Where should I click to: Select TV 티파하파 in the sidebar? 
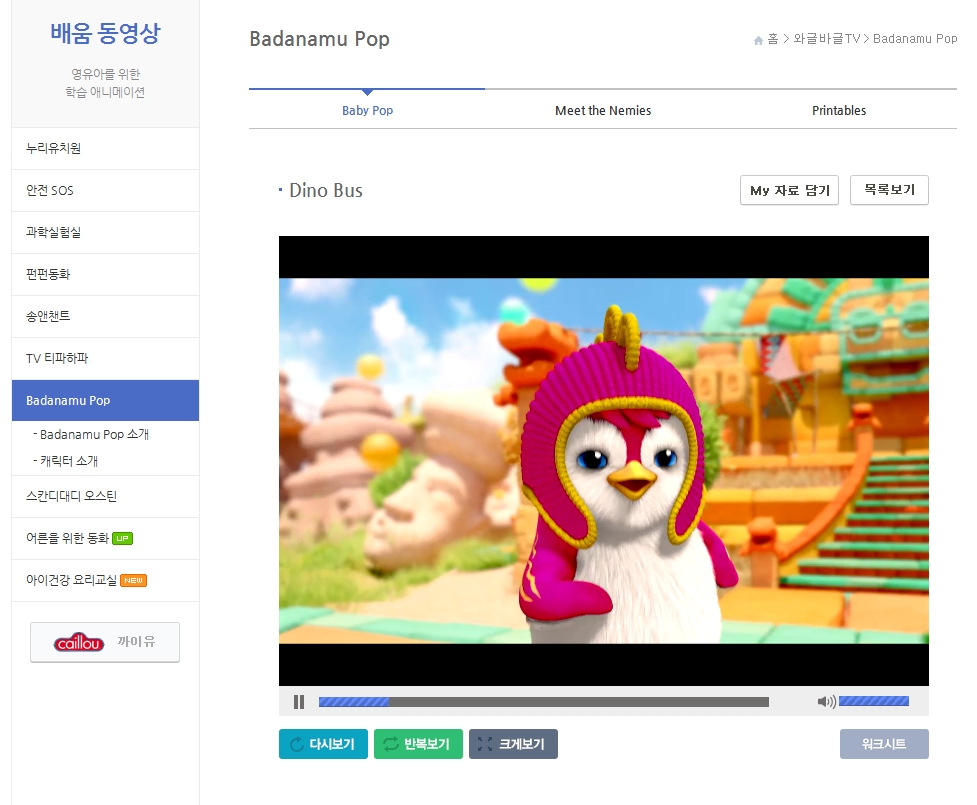105,358
